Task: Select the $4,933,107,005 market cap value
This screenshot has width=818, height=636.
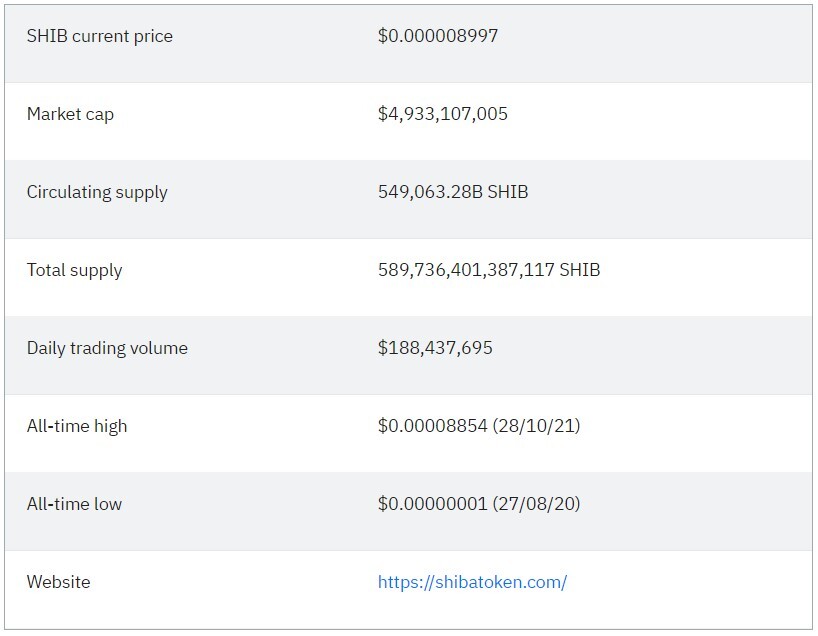Action: coord(442,114)
